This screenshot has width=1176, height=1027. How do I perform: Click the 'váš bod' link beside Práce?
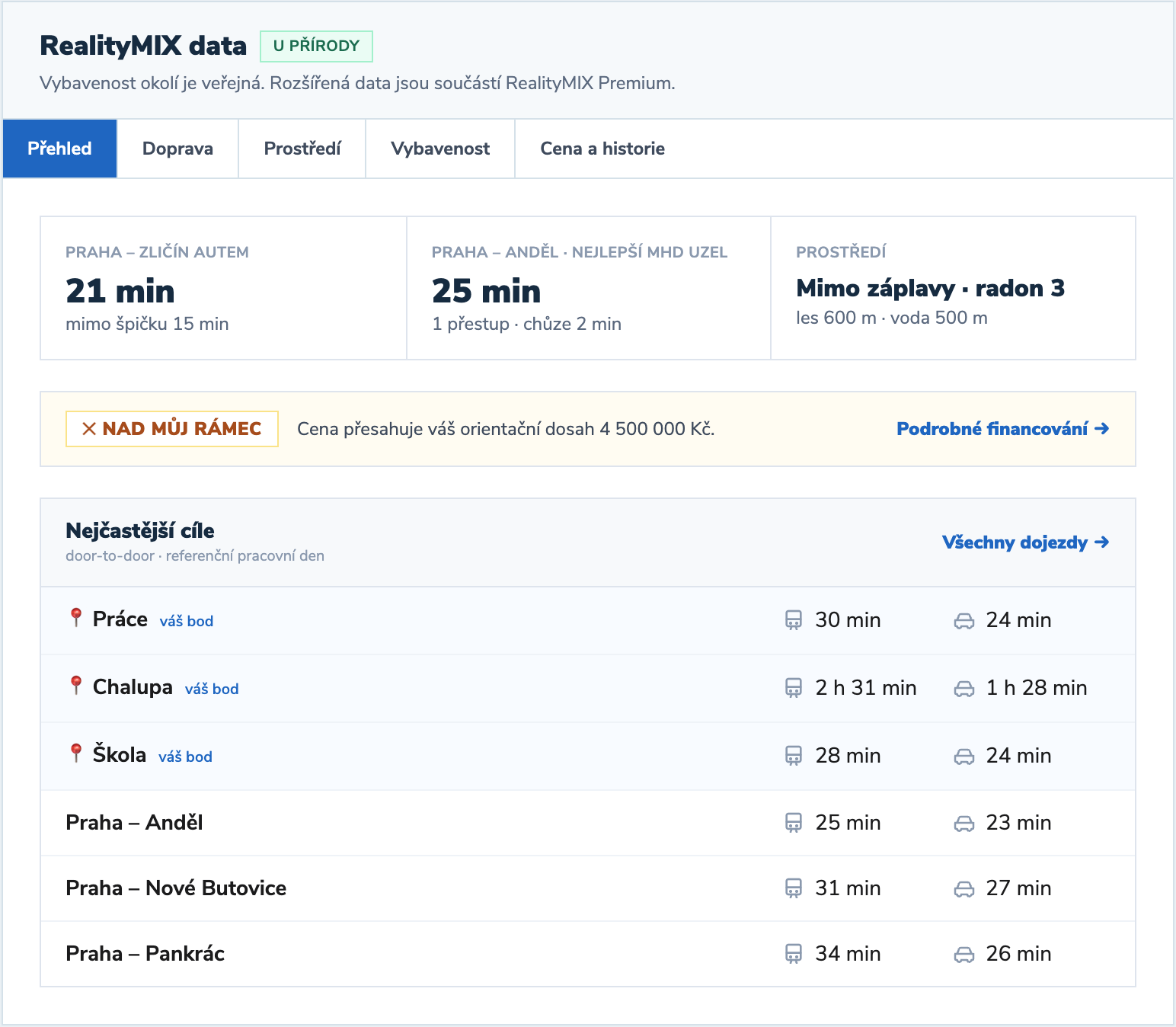187,621
